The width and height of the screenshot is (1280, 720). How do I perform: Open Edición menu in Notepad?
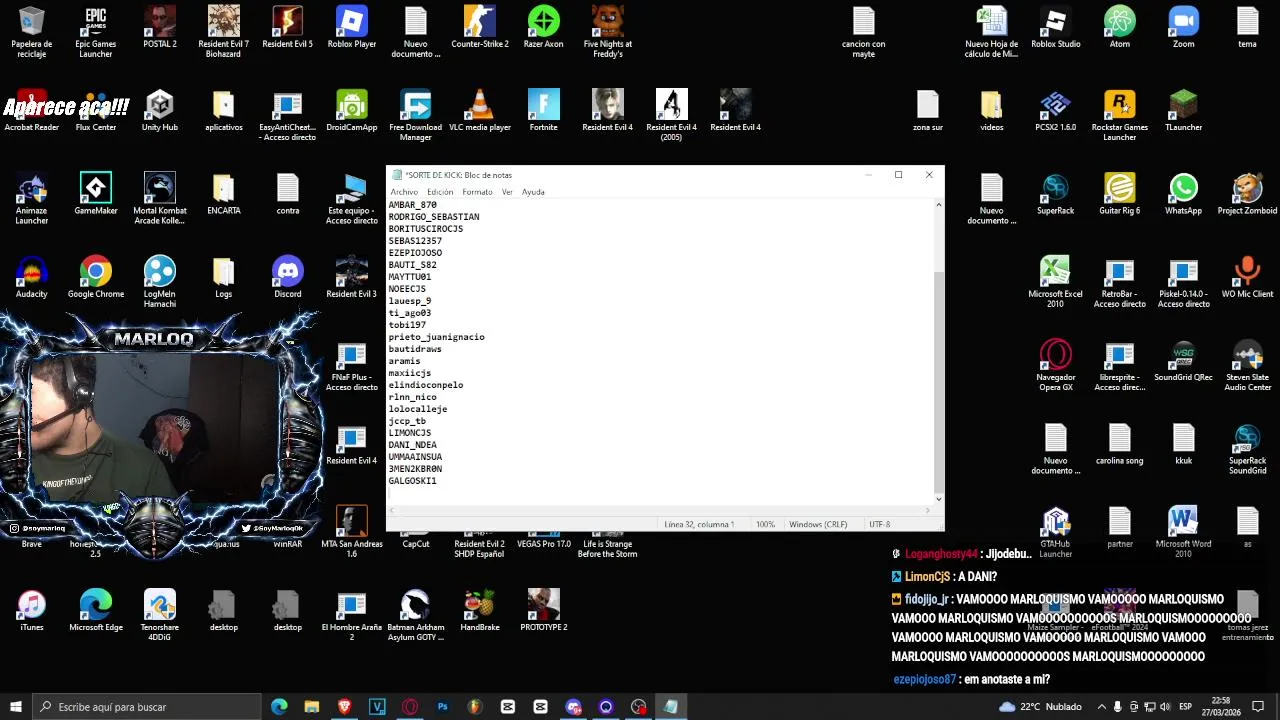440,192
